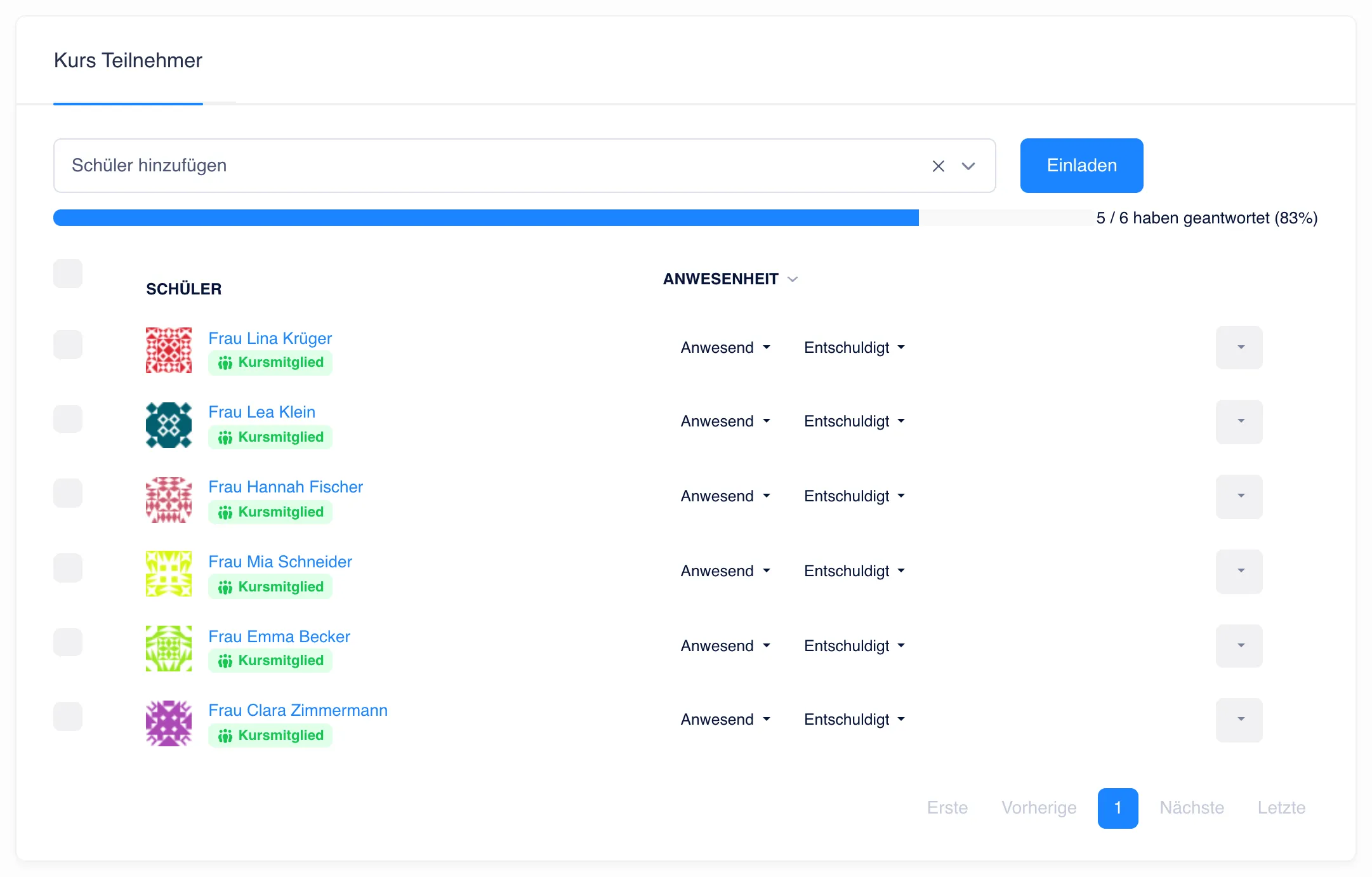Check the box for Frau Mia Schneider
Viewport: 1372px width, 877px height.
[68, 568]
